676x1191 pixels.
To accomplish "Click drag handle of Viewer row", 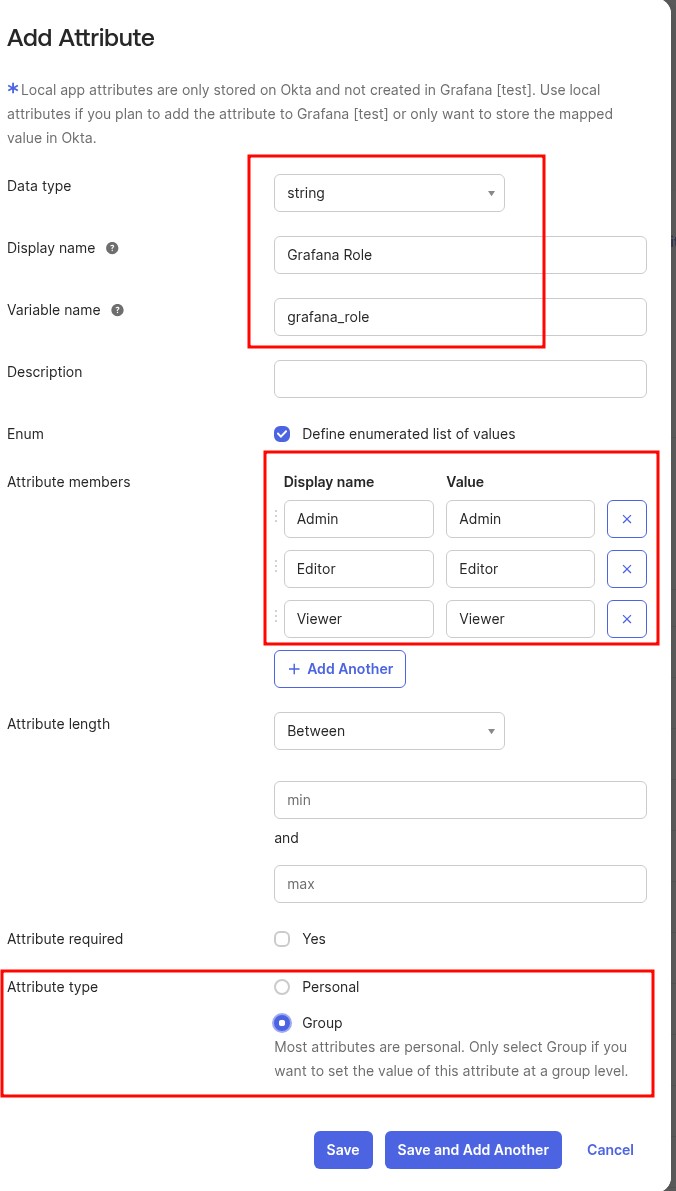I will [x=276, y=617].
